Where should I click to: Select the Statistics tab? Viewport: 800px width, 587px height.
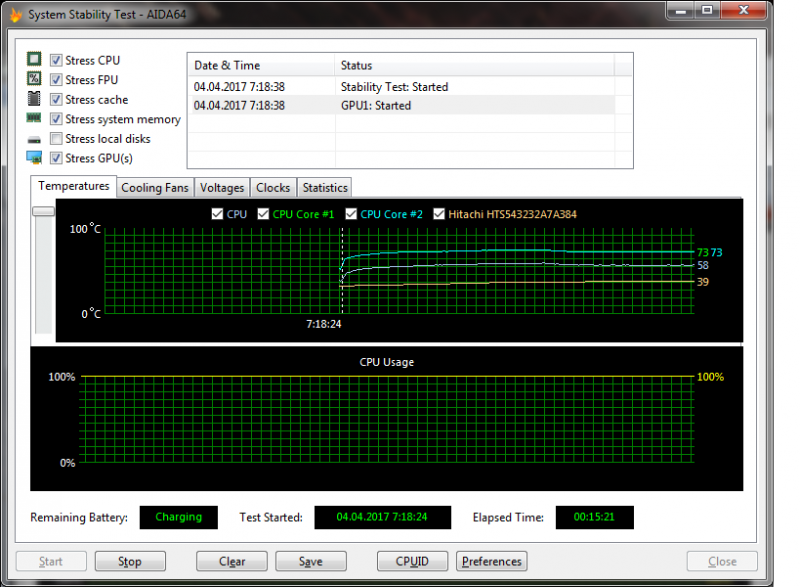point(324,188)
